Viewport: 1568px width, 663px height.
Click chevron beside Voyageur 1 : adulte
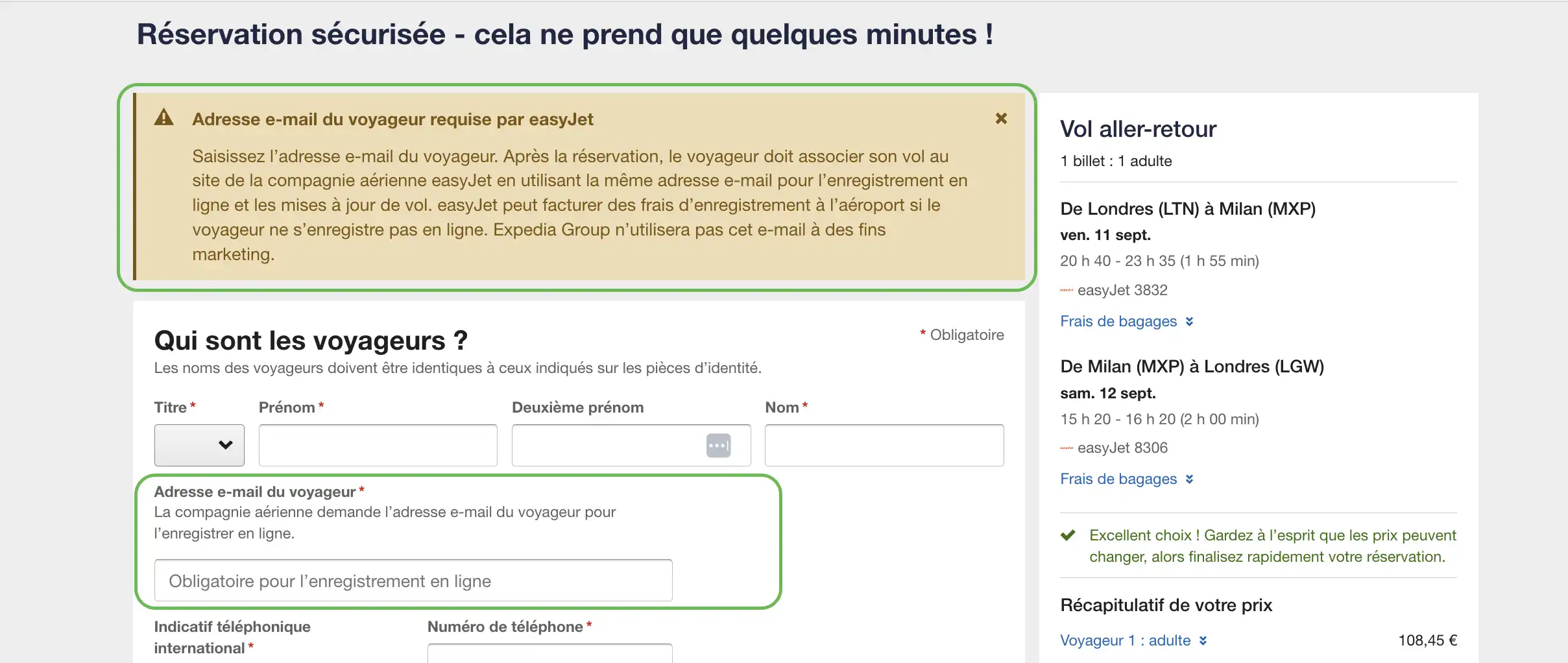[1203, 641]
